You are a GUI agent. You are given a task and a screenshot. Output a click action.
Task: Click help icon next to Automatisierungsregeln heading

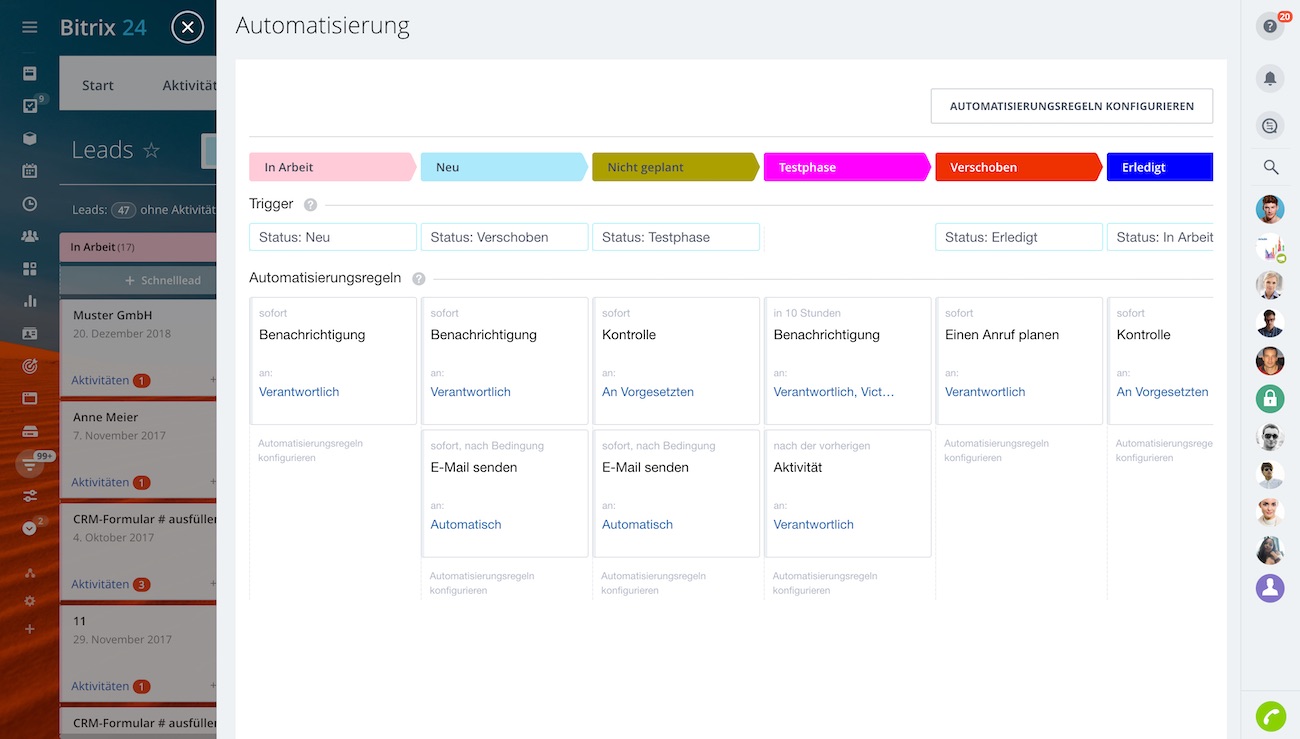pos(418,279)
